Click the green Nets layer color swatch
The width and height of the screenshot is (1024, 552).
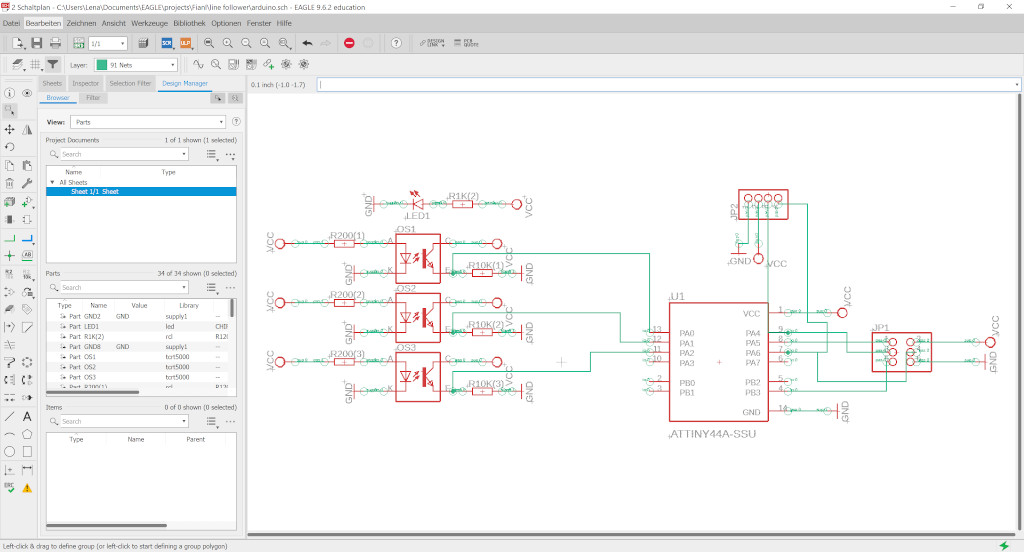click(101, 65)
